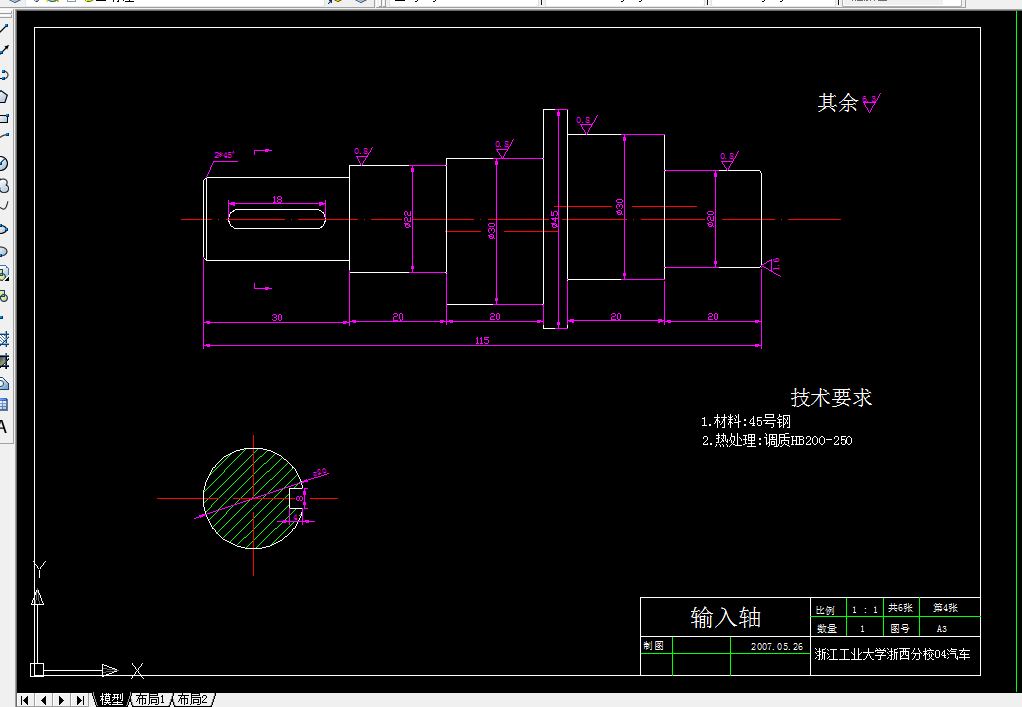Select the Polygon draw tool
Viewport: 1022px width, 707px height.
[x=4, y=96]
